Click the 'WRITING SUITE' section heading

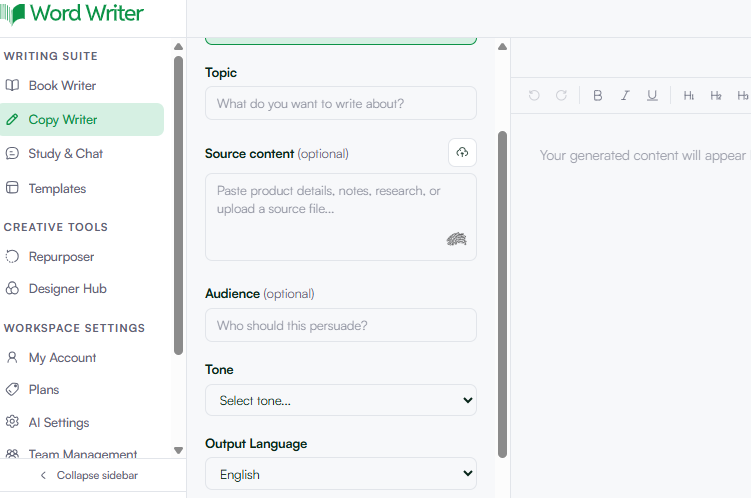tap(51, 56)
